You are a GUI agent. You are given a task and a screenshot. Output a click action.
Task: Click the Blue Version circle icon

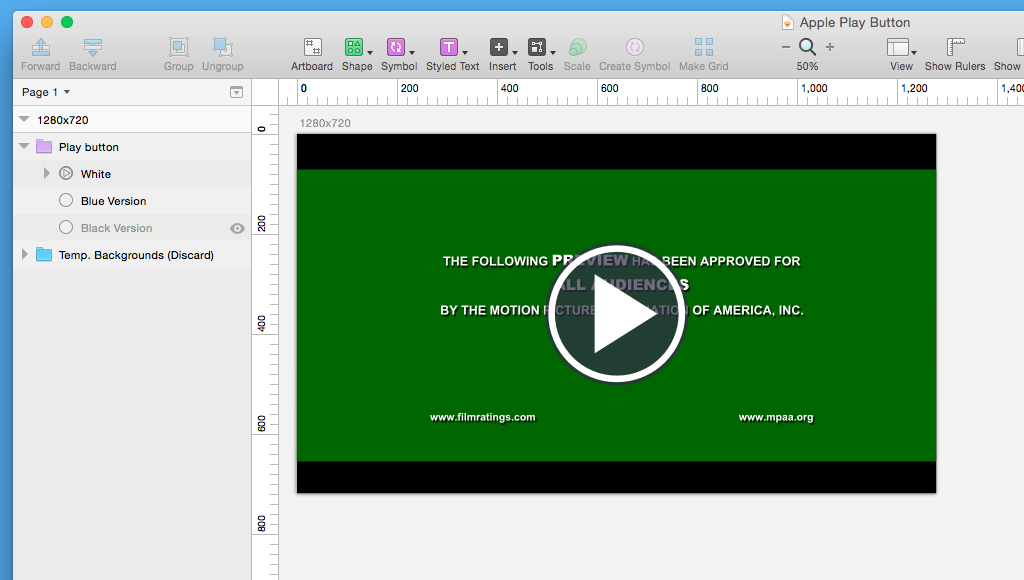point(66,200)
